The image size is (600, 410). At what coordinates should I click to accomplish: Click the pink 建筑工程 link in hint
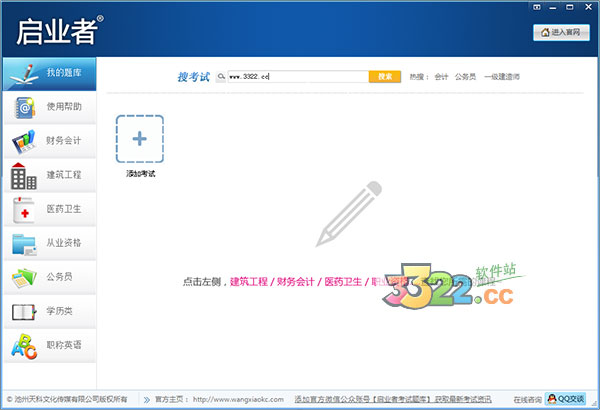tap(249, 282)
